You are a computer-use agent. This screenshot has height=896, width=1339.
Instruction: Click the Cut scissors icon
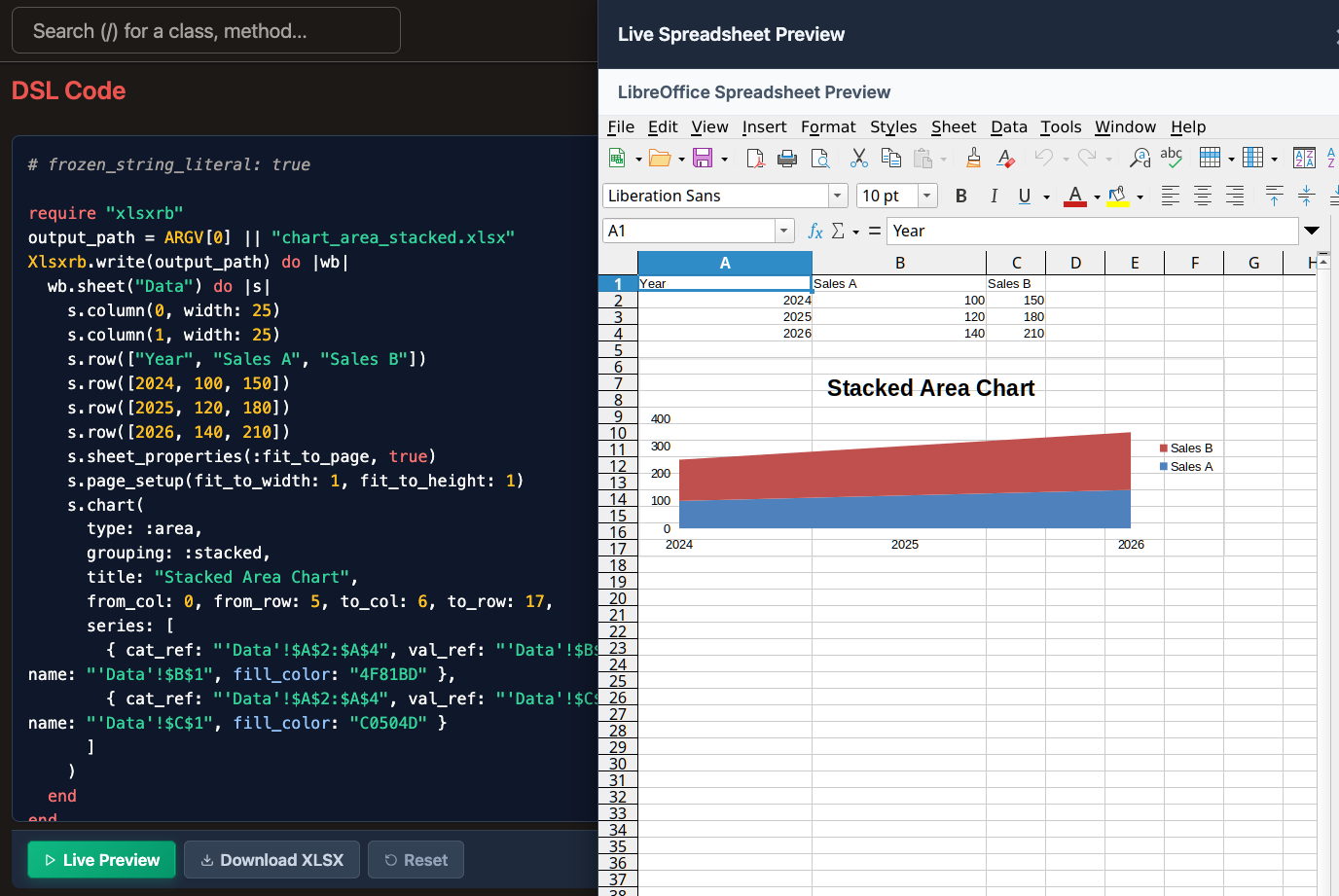click(x=858, y=158)
